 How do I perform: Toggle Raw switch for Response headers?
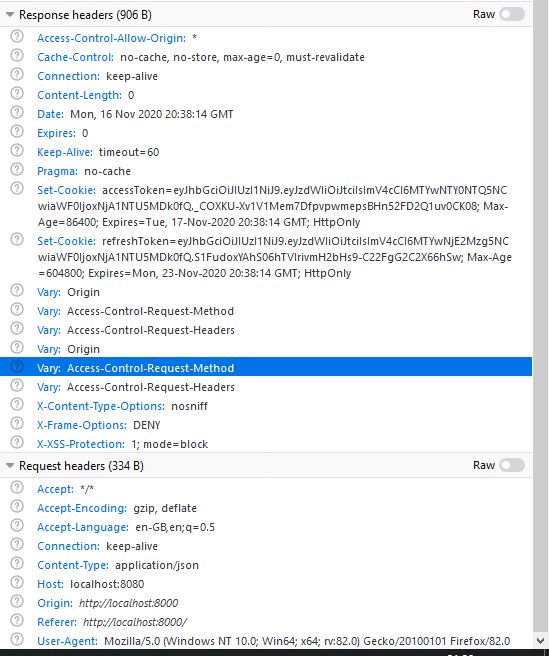click(x=512, y=14)
